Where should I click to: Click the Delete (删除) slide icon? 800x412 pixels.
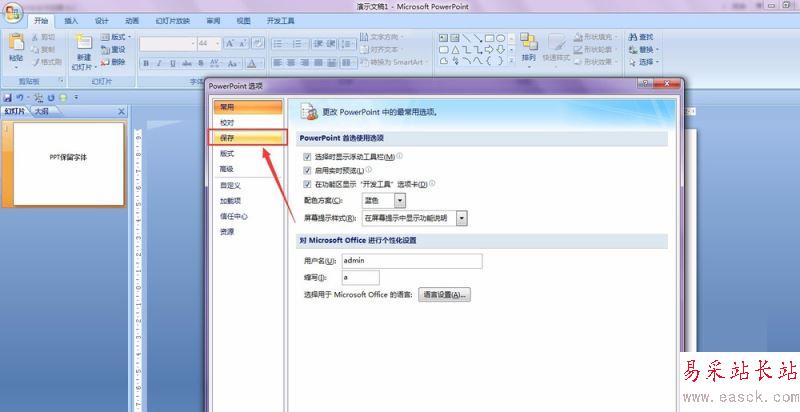point(106,62)
